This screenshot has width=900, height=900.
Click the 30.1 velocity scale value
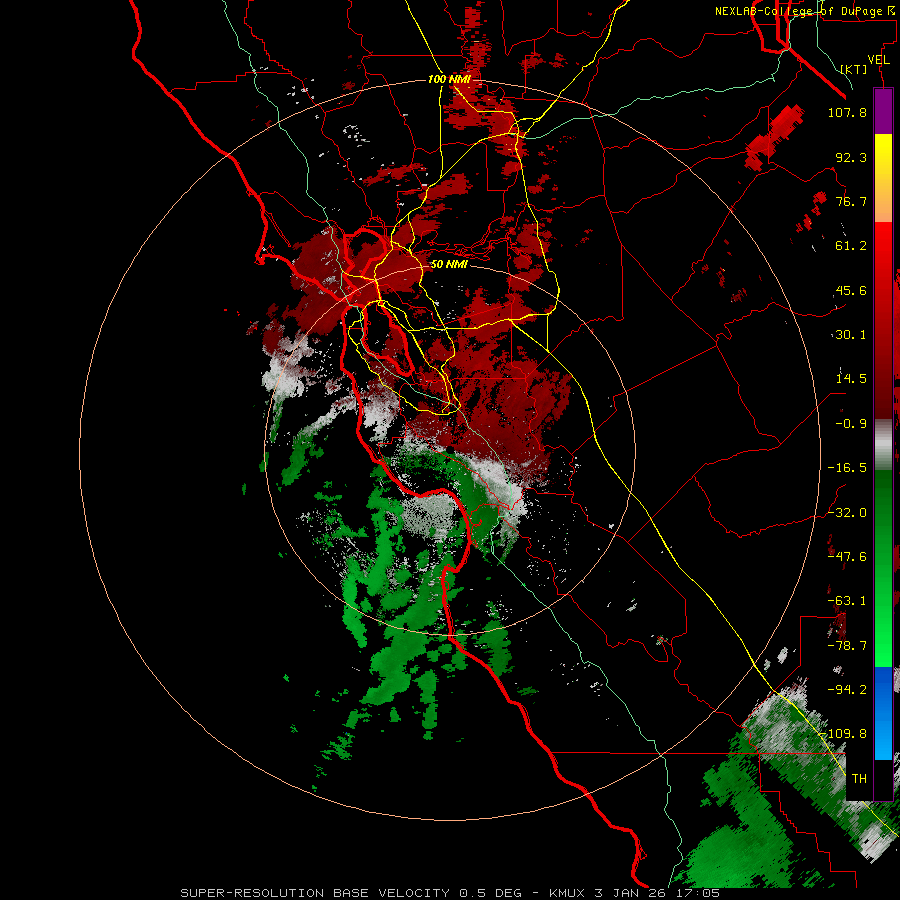coord(851,335)
